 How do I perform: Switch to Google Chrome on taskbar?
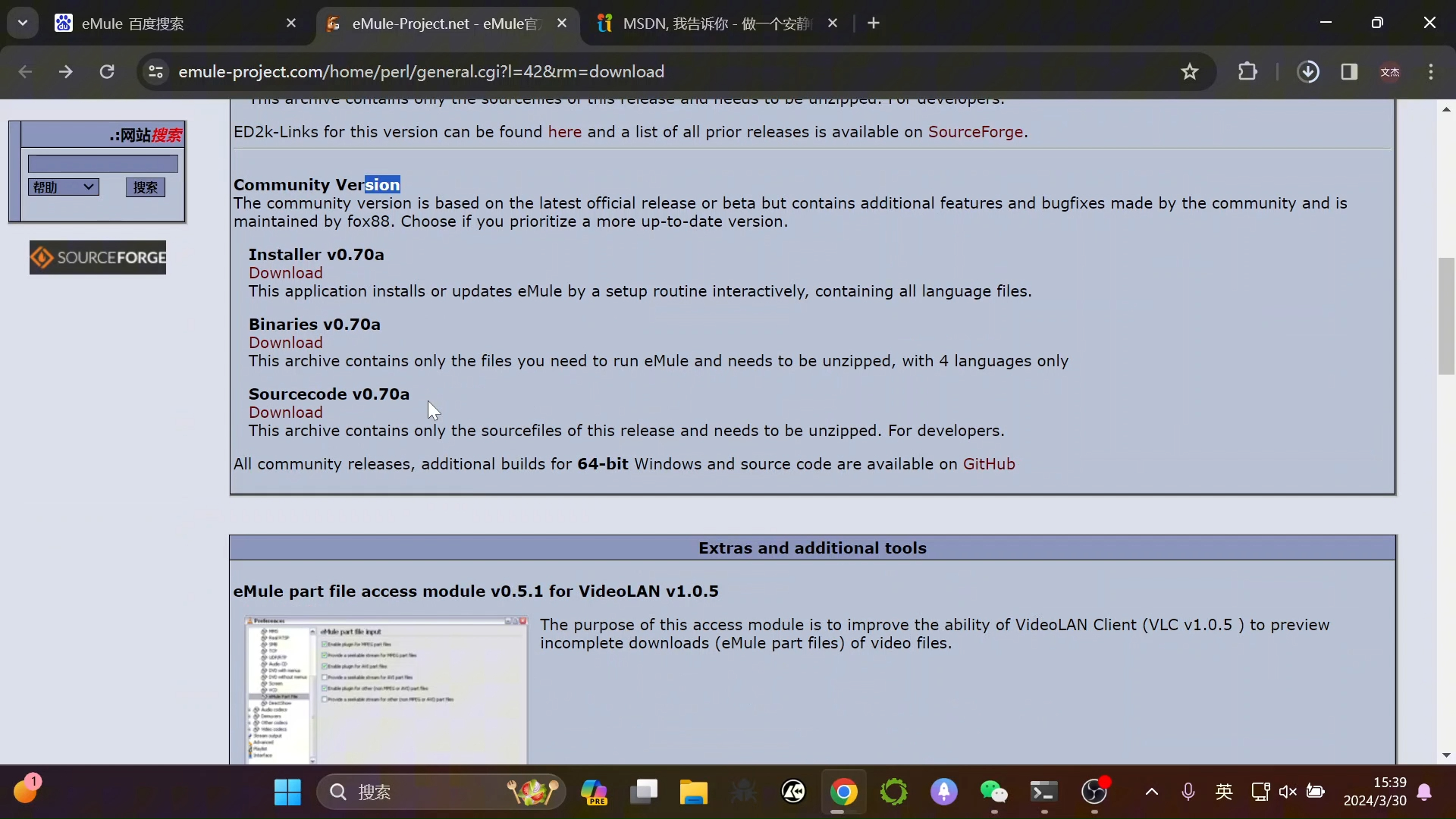pos(844,792)
